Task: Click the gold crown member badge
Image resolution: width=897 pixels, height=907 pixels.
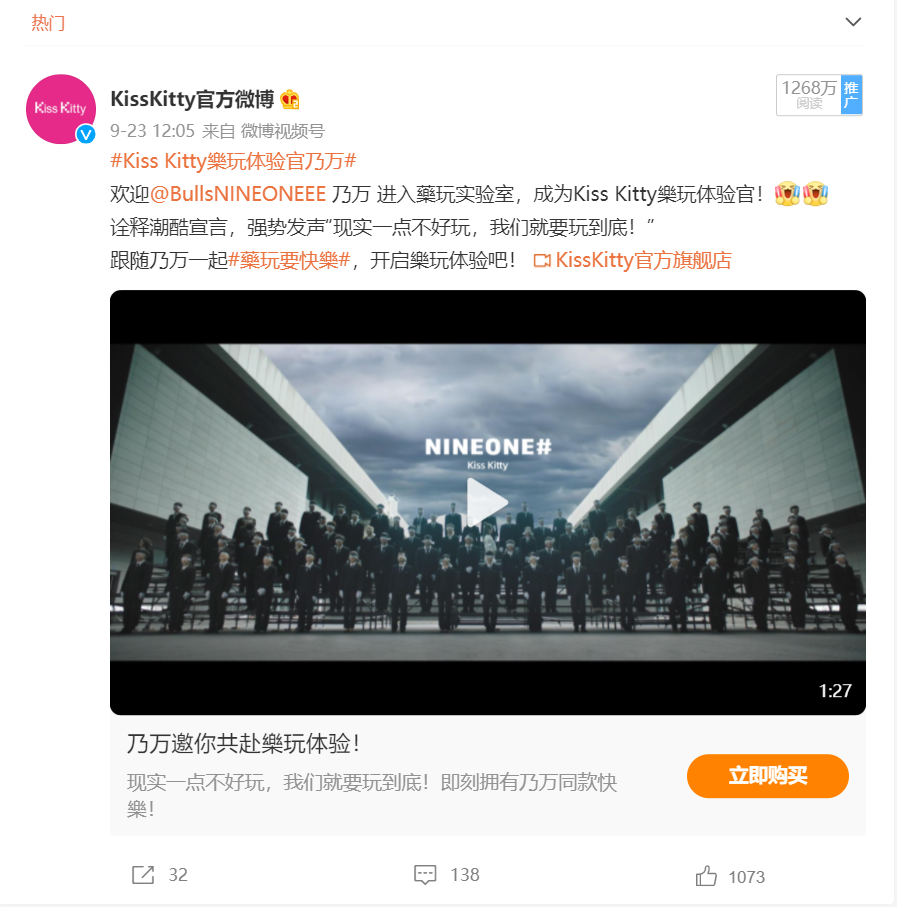Action: coord(290,99)
